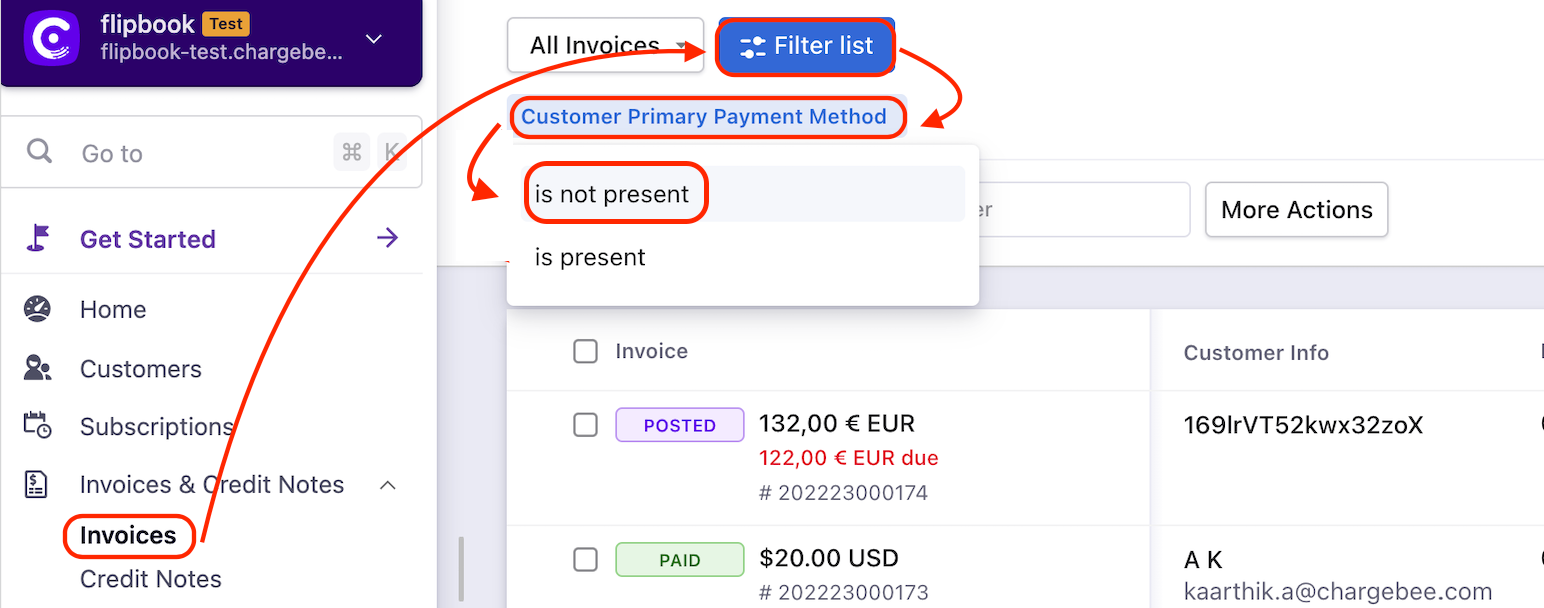Click the Filter list button
This screenshot has height=608, width=1544.
pos(806,46)
